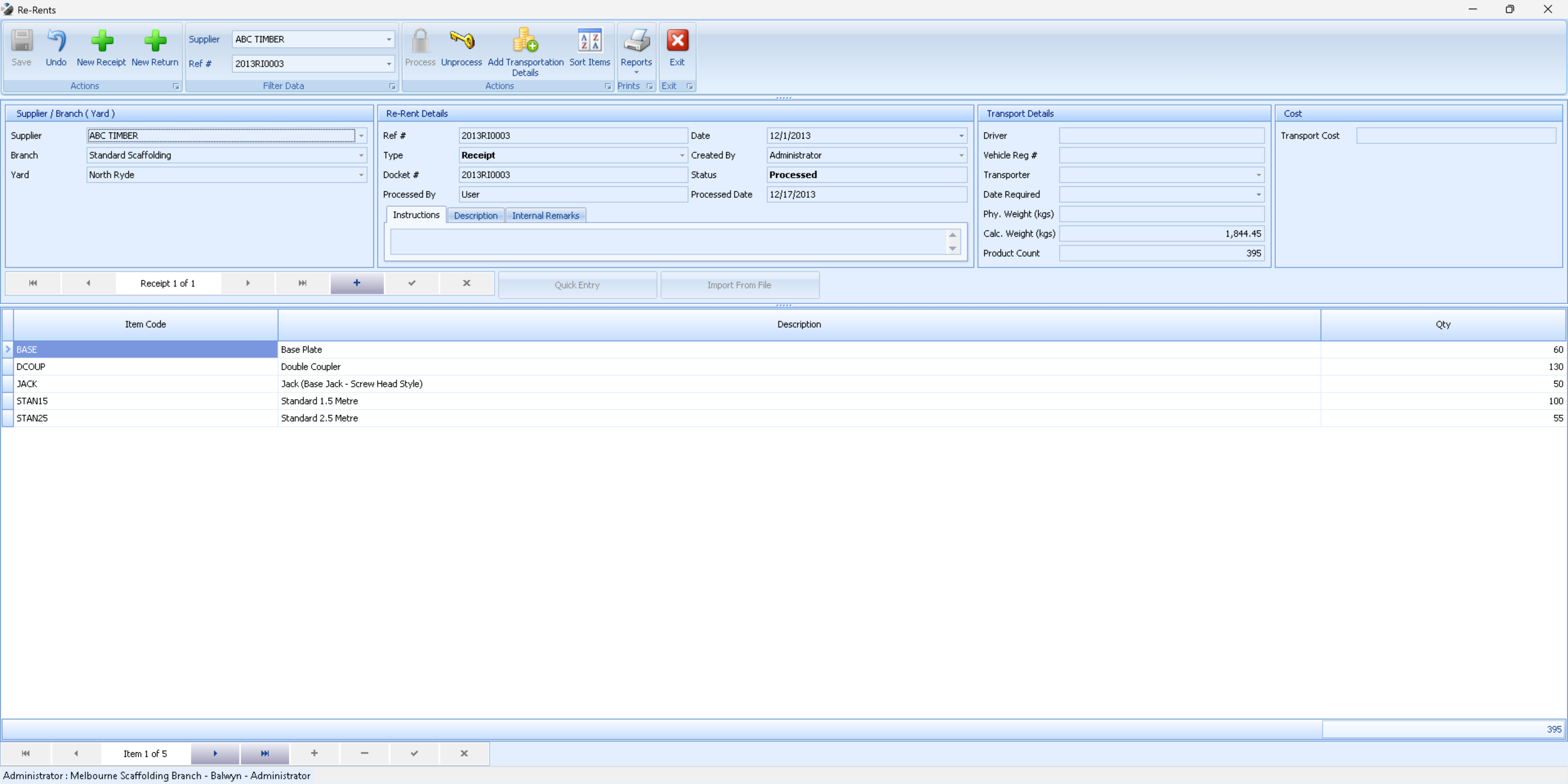Create a New Receipt

click(101, 42)
